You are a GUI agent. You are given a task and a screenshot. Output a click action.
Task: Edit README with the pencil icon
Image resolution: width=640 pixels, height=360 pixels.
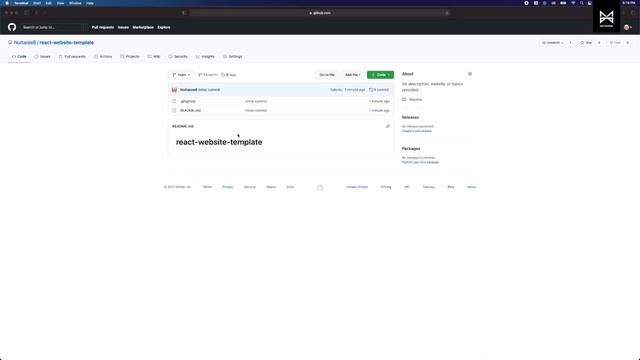388,127
